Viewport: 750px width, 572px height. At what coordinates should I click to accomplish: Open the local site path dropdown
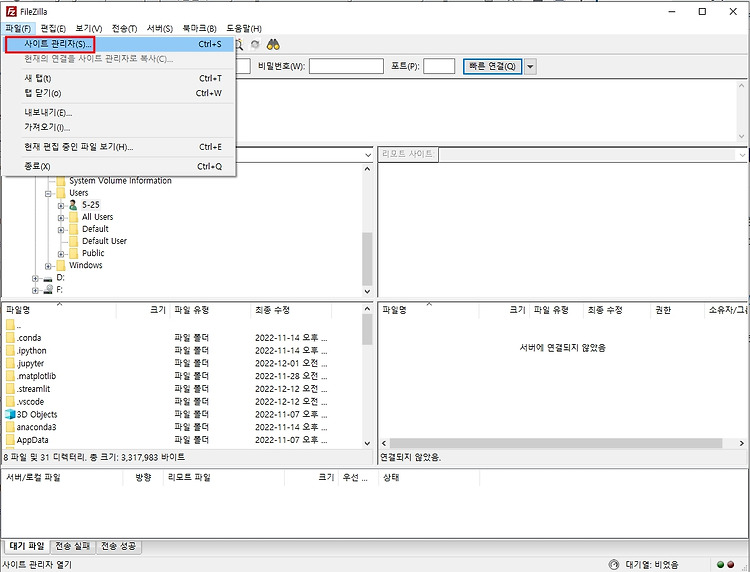click(368, 155)
